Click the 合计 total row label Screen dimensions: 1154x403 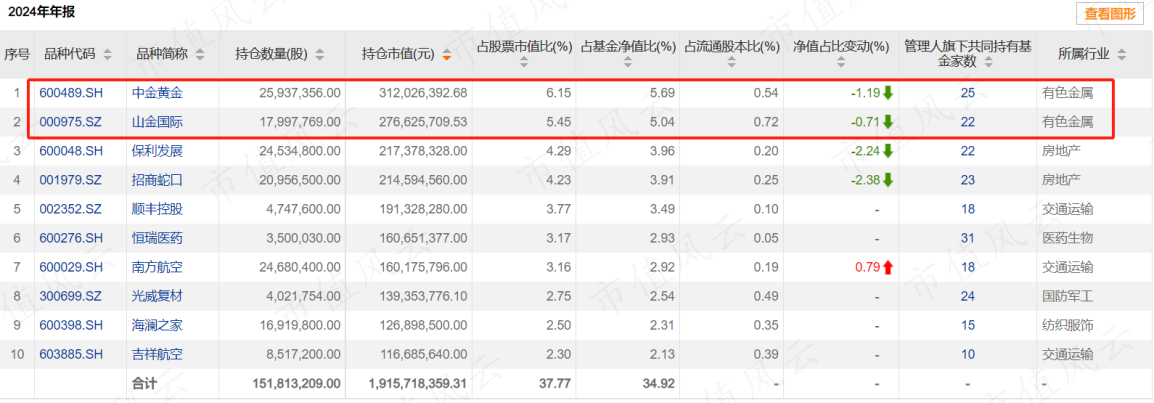click(144, 383)
